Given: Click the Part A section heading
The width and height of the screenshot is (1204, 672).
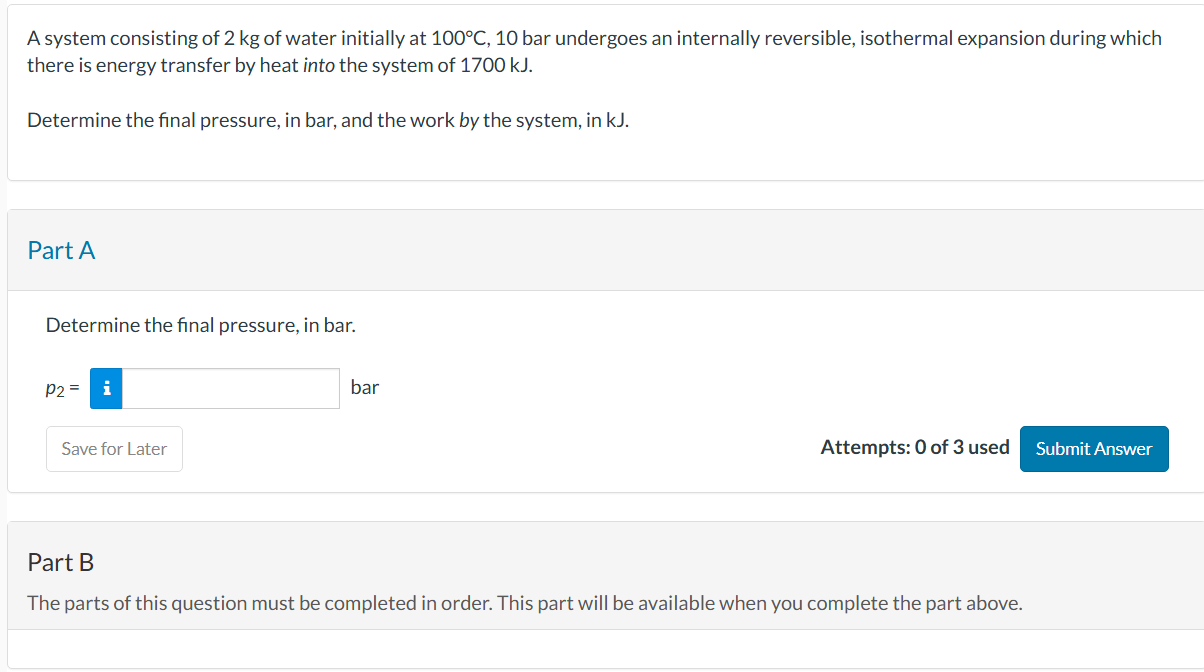Looking at the screenshot, I should tap(61, 251).
